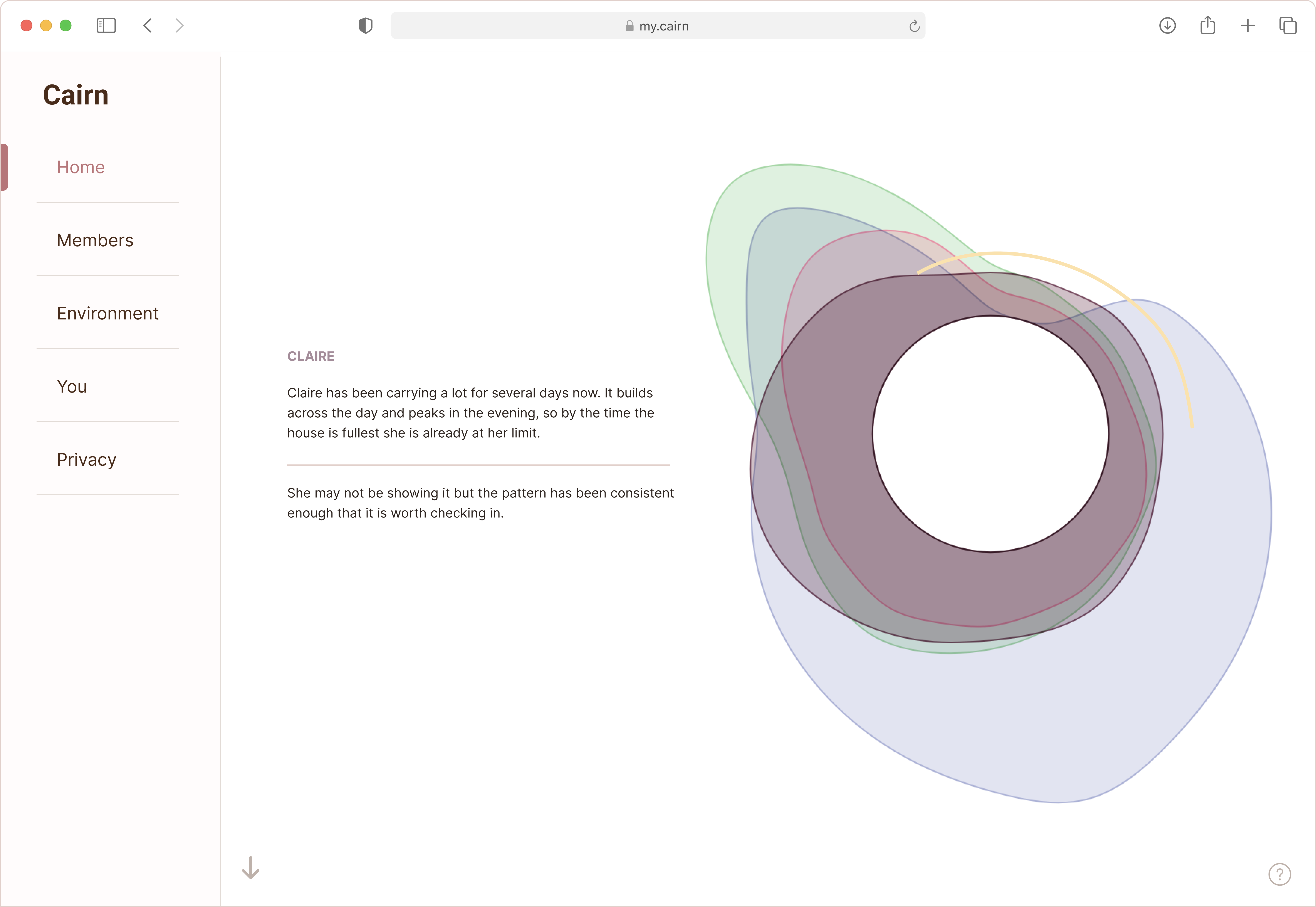Screen dimensions: 1316x907
Task: Click the lock icon in address bar
Action: [x=629, y=26]
